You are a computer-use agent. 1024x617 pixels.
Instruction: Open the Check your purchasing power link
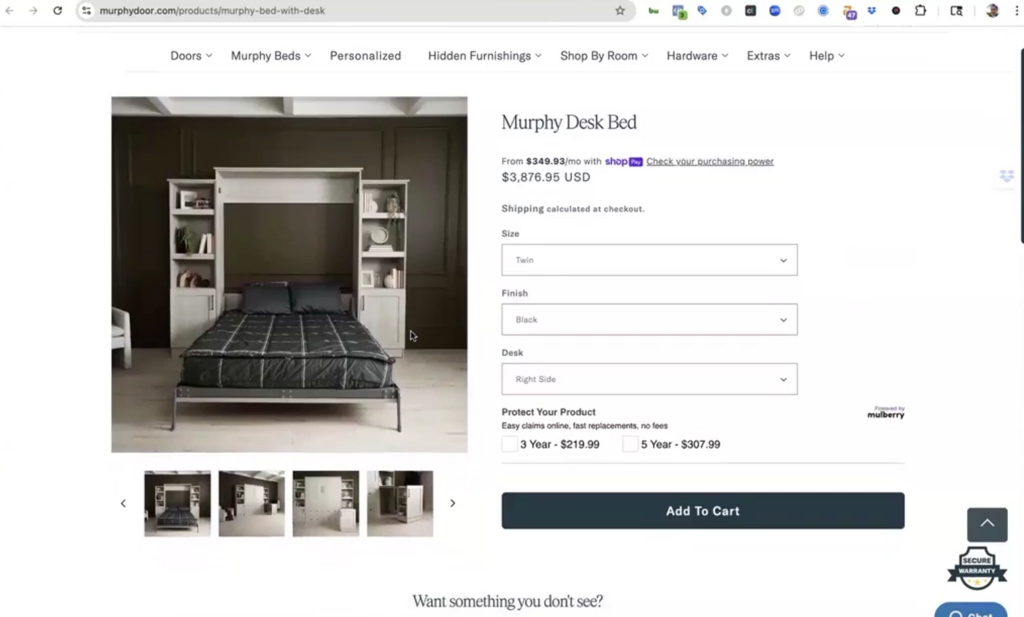click(710, 161)
